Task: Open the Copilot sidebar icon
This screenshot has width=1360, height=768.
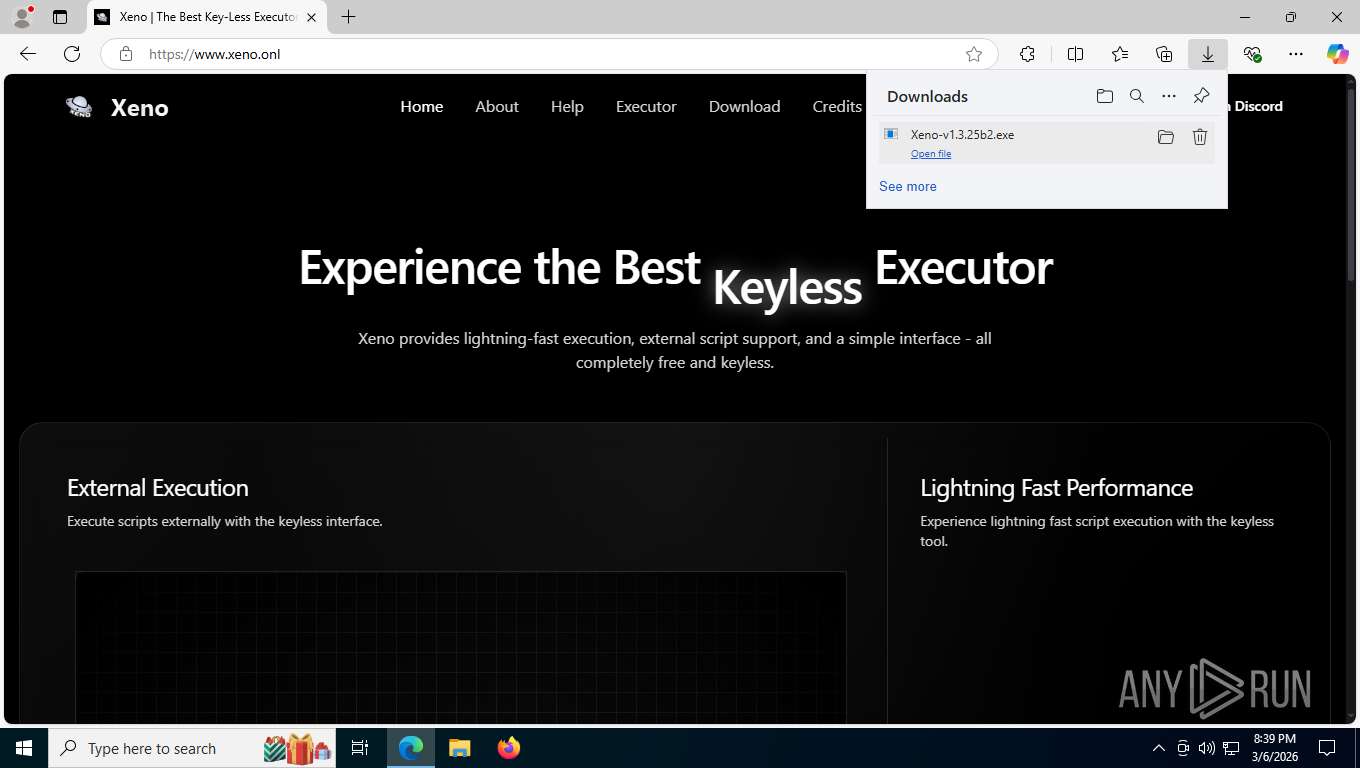Action: [x=1338, y=54]
